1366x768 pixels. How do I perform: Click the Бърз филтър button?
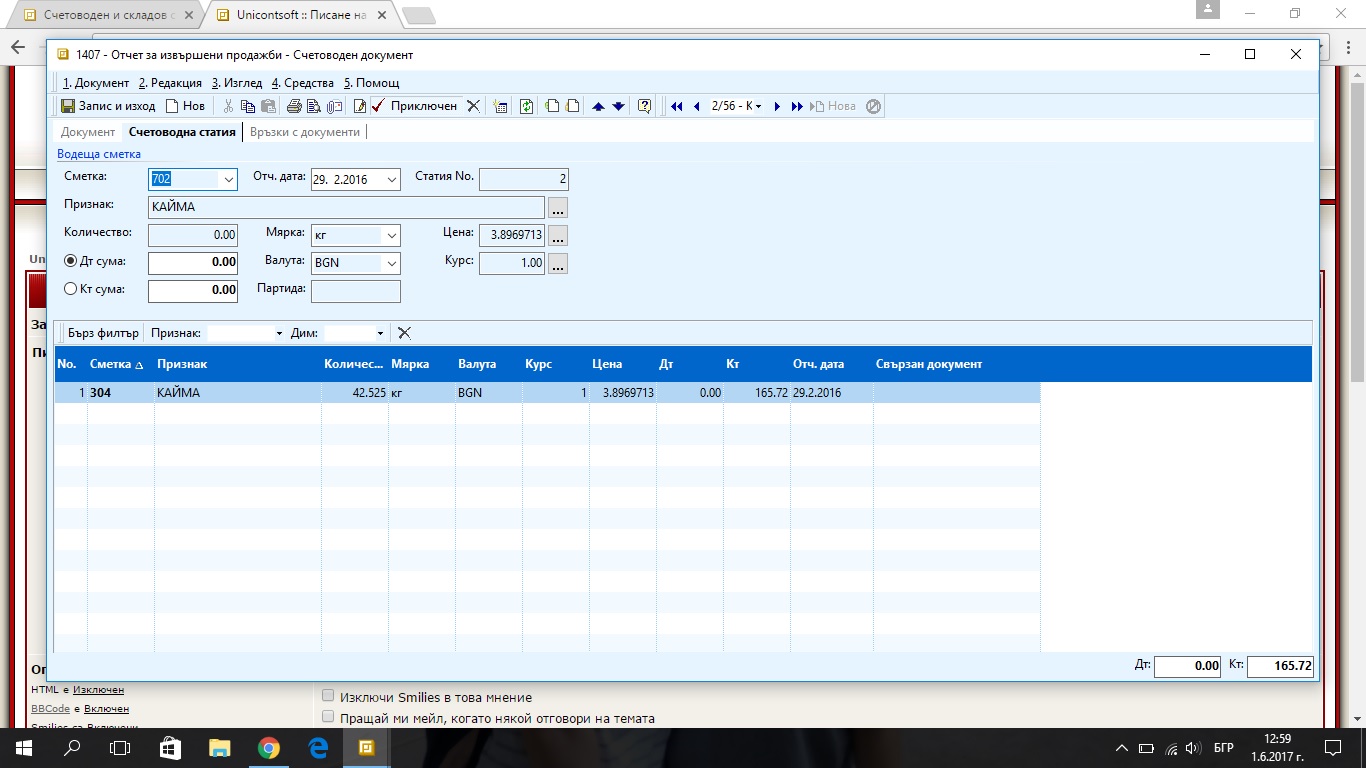(103, 333)
